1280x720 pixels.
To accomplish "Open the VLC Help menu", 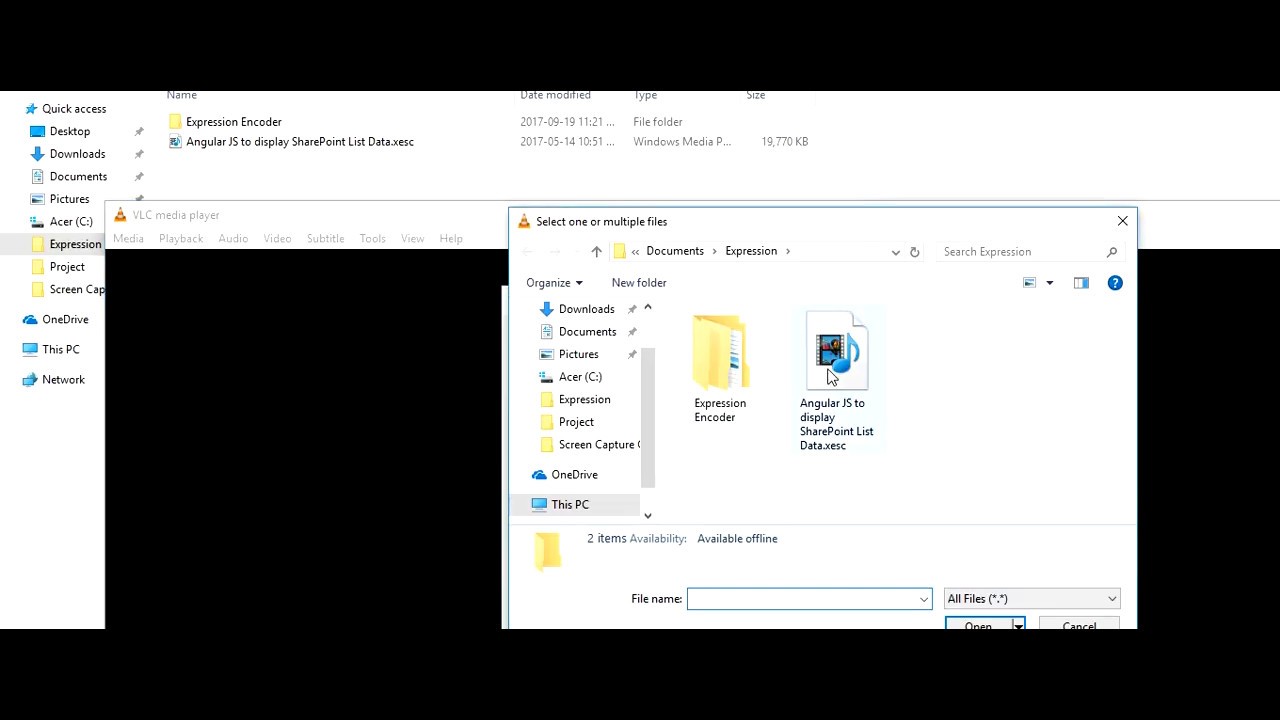I will pyautogui.click(x=451, y=239).
